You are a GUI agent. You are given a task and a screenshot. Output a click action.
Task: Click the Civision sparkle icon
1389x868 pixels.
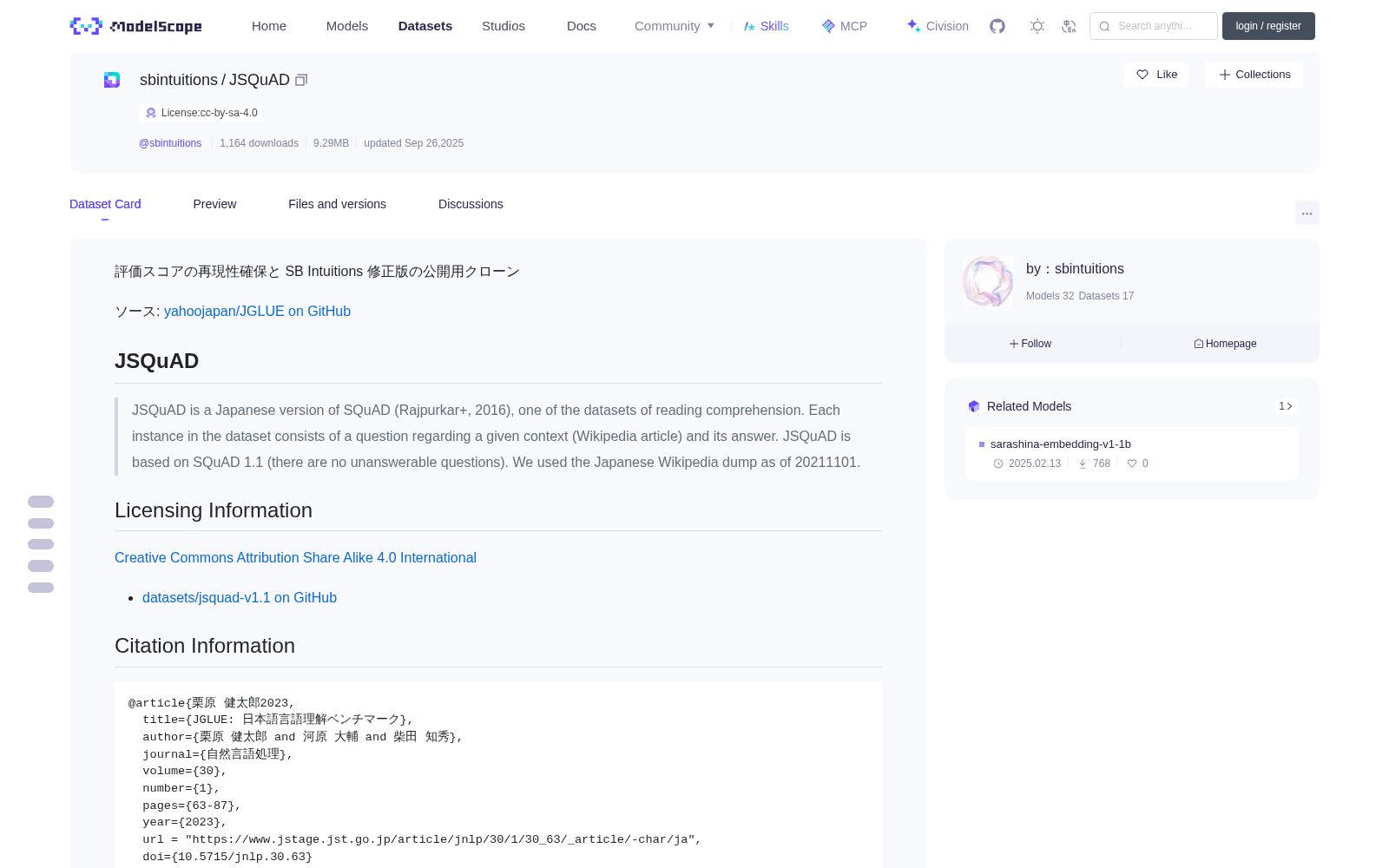tap(913, 25)
